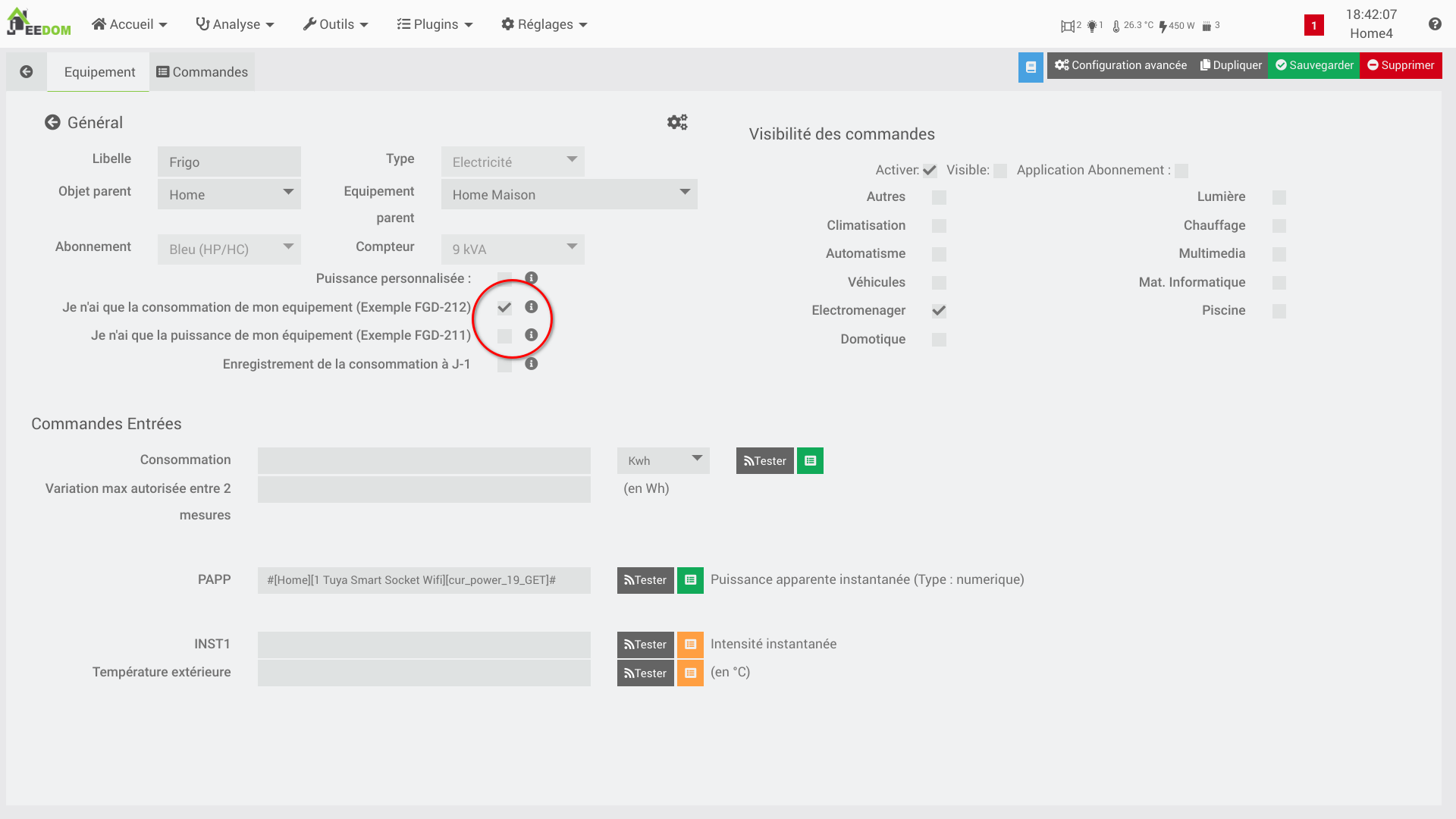This screenshot has width=1456, height=819.
Task: Change the Kwh unit dropdown
Action: pos(662,460)
